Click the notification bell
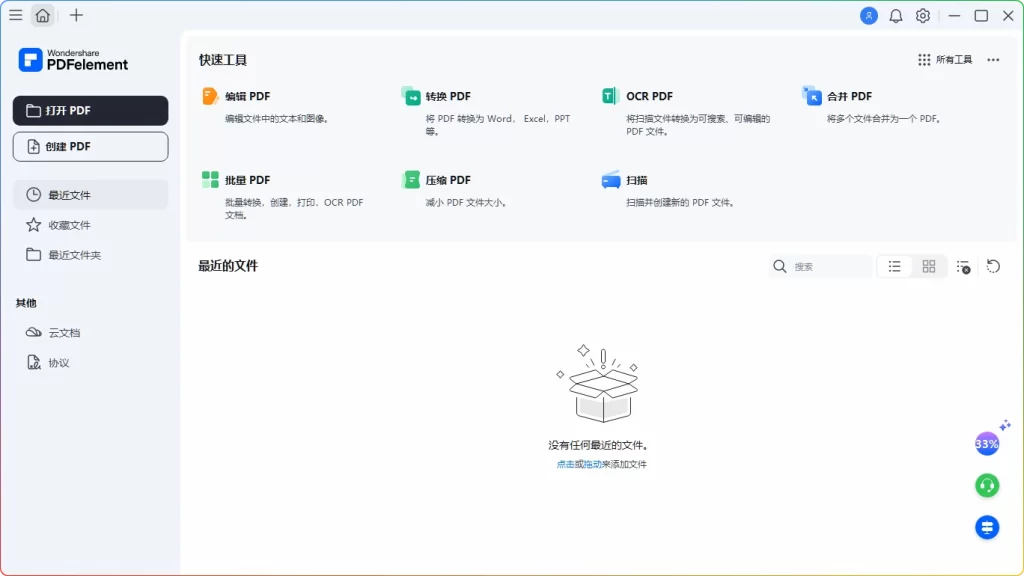 895,15
